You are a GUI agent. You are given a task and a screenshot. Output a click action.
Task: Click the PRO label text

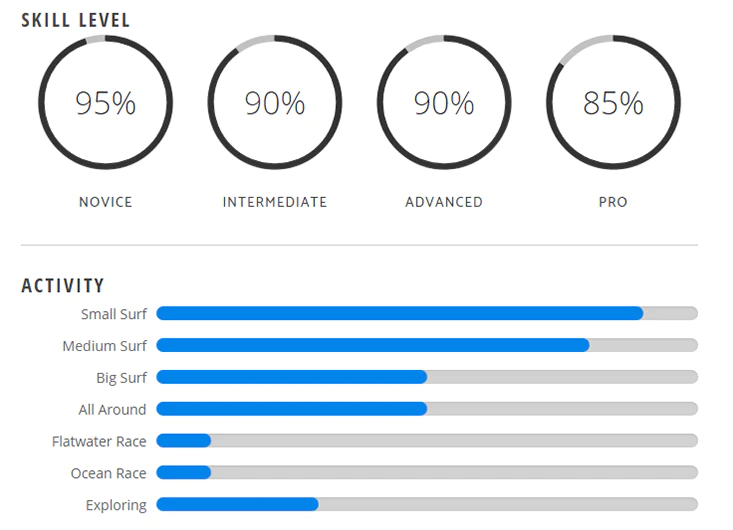(x=613, y=202)
